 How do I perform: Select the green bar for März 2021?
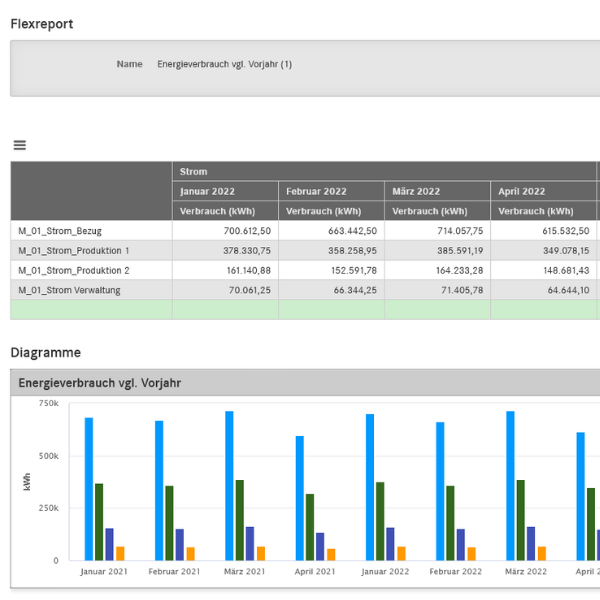[x=240, y=520]
